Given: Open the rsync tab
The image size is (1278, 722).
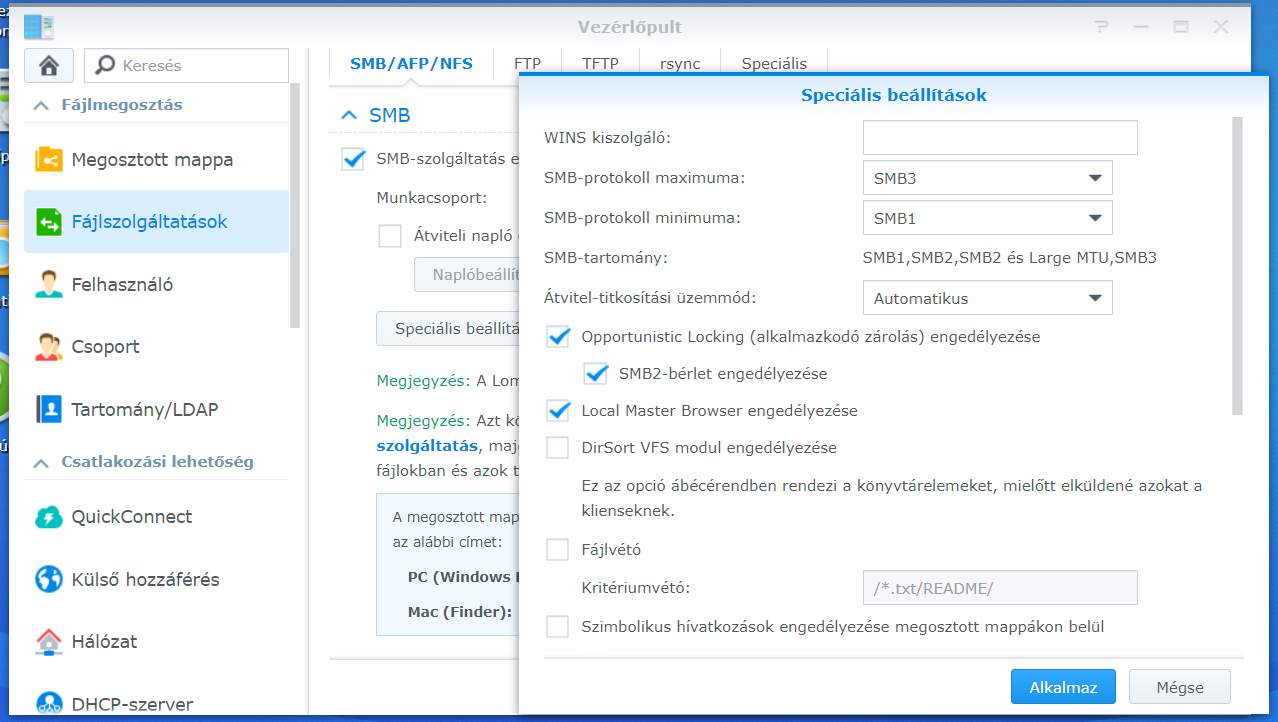Looking at the screenshot, I should (x=679, y=62).
